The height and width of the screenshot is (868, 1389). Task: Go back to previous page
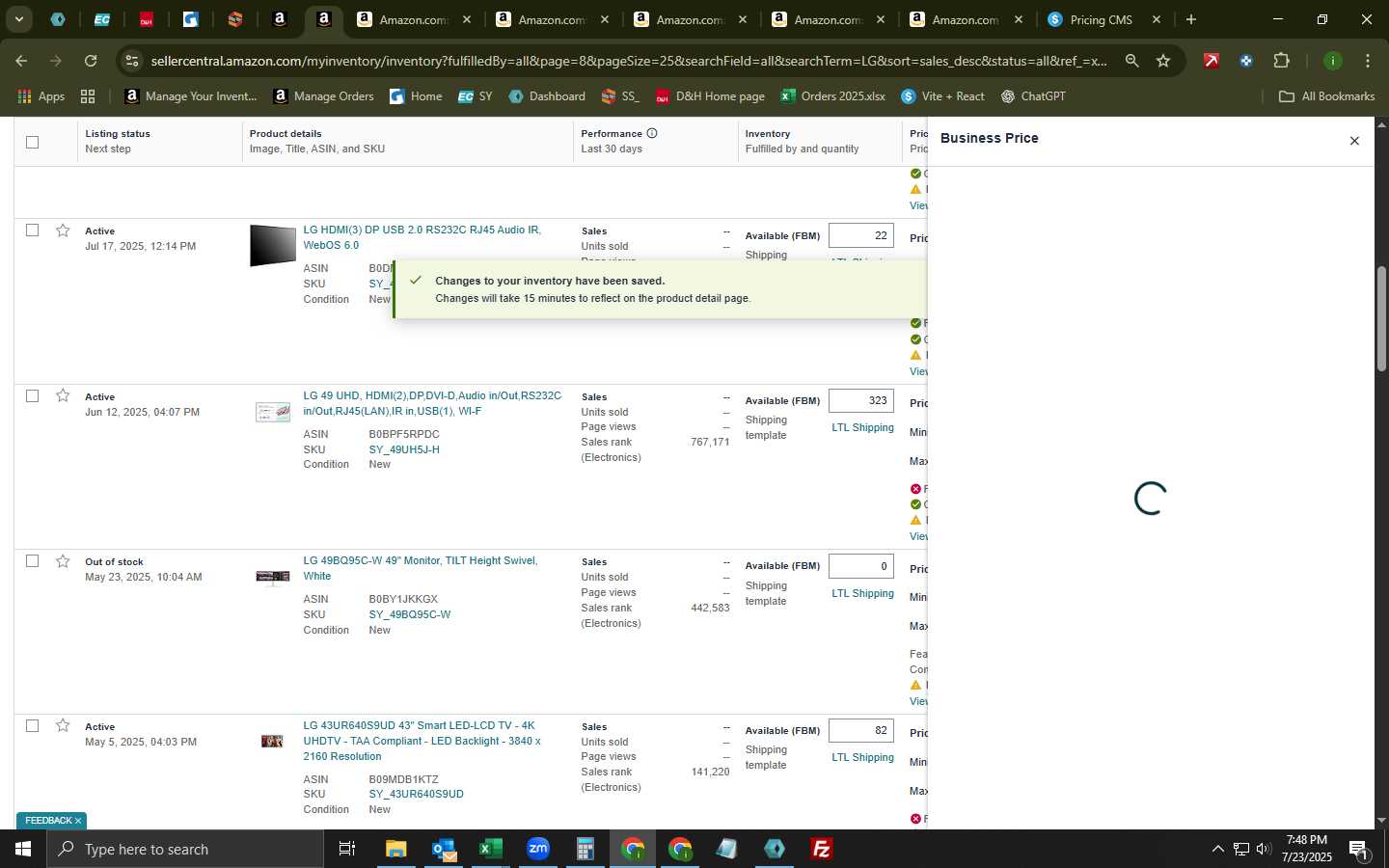[21, 61]
